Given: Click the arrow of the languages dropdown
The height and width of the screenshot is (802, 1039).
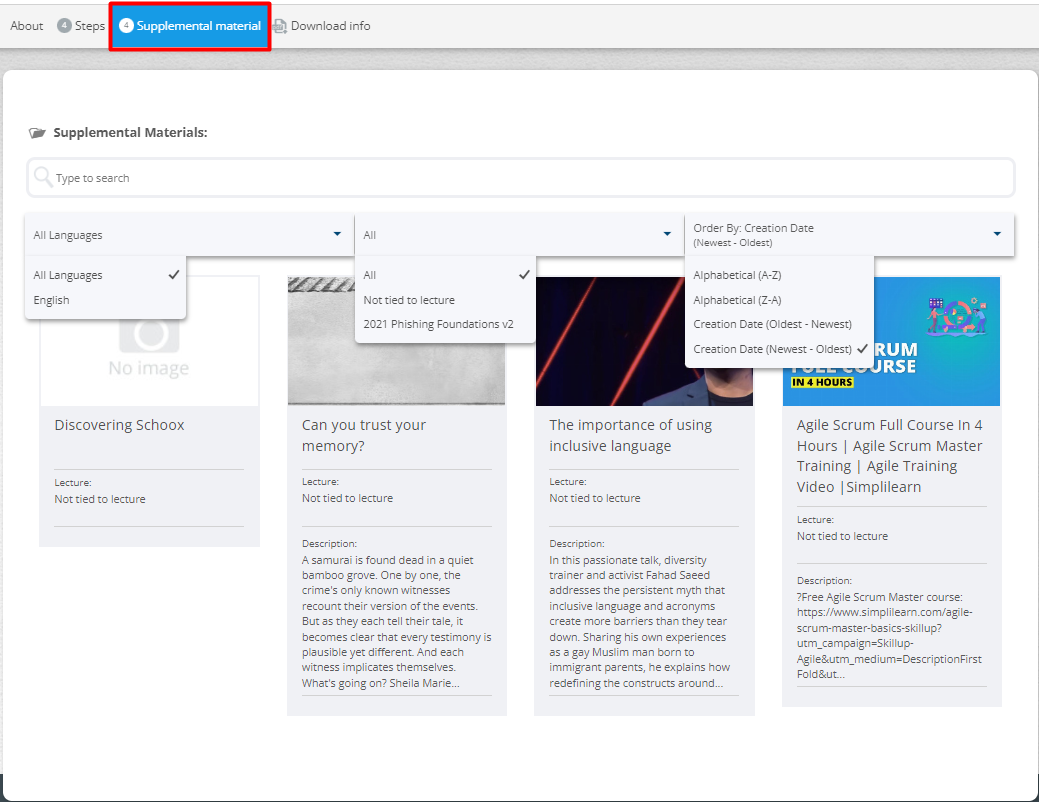Looking at the screenshot, I should click(337, 234).
